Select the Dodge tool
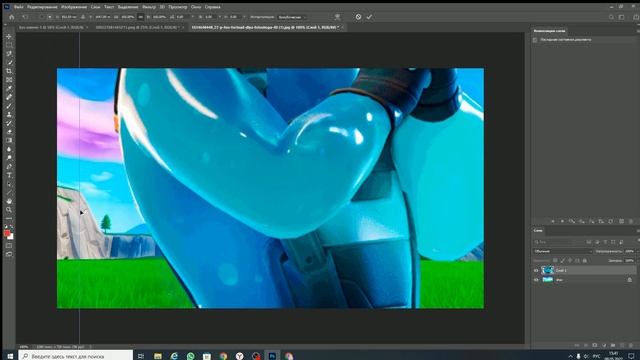Viewport: 640px width, 360px height. (x=9, y=158)
